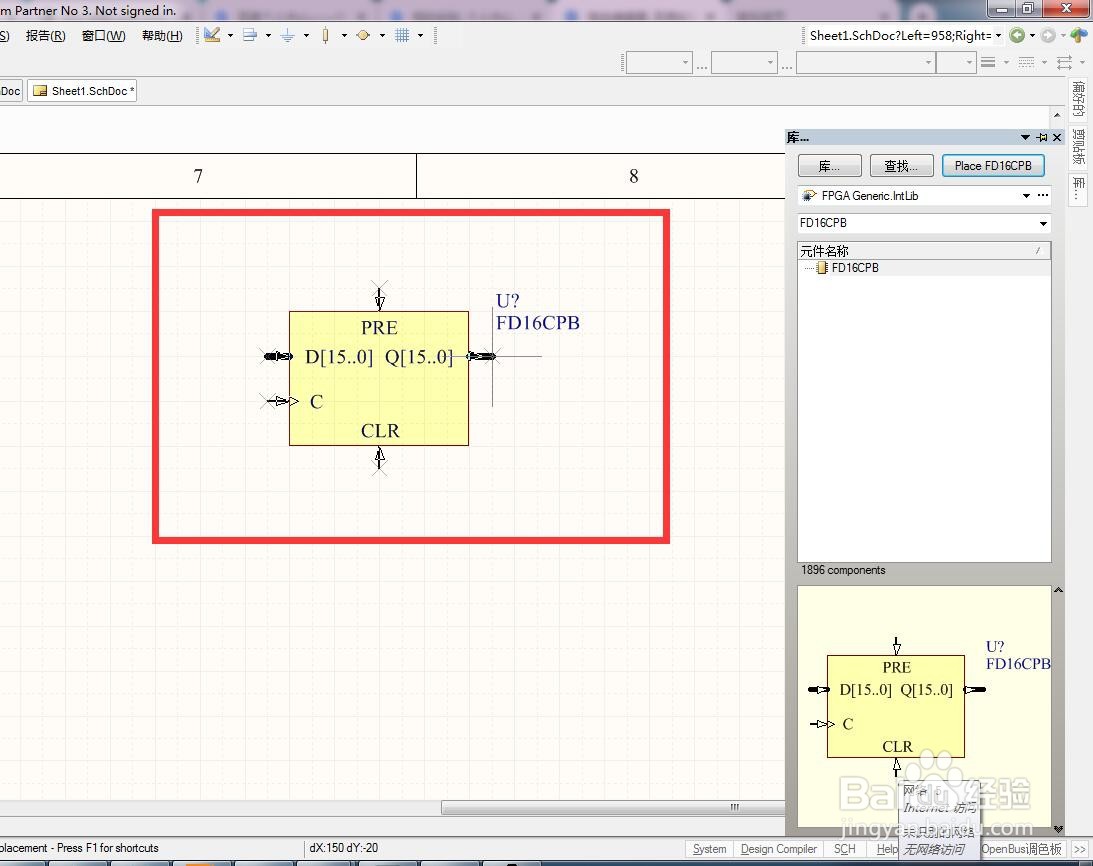The height and width of the screenshot is (866, 1093).
Task: Click the address bar Sheet1.SchDoc field
Action: click(900, 36)
